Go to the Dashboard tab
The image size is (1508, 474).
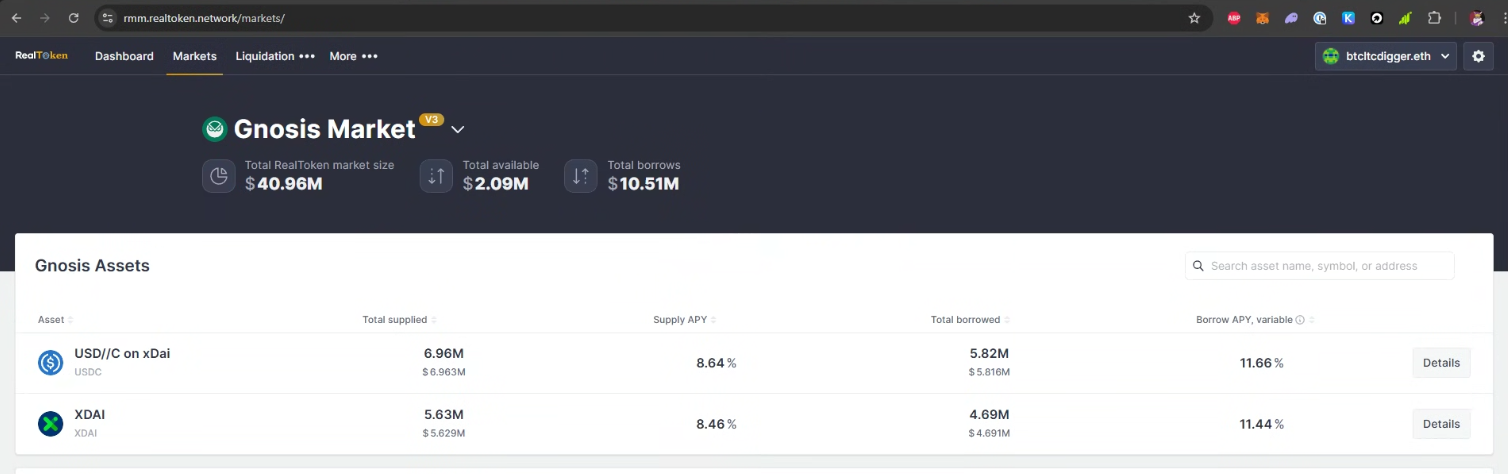(x=124, y=56)
